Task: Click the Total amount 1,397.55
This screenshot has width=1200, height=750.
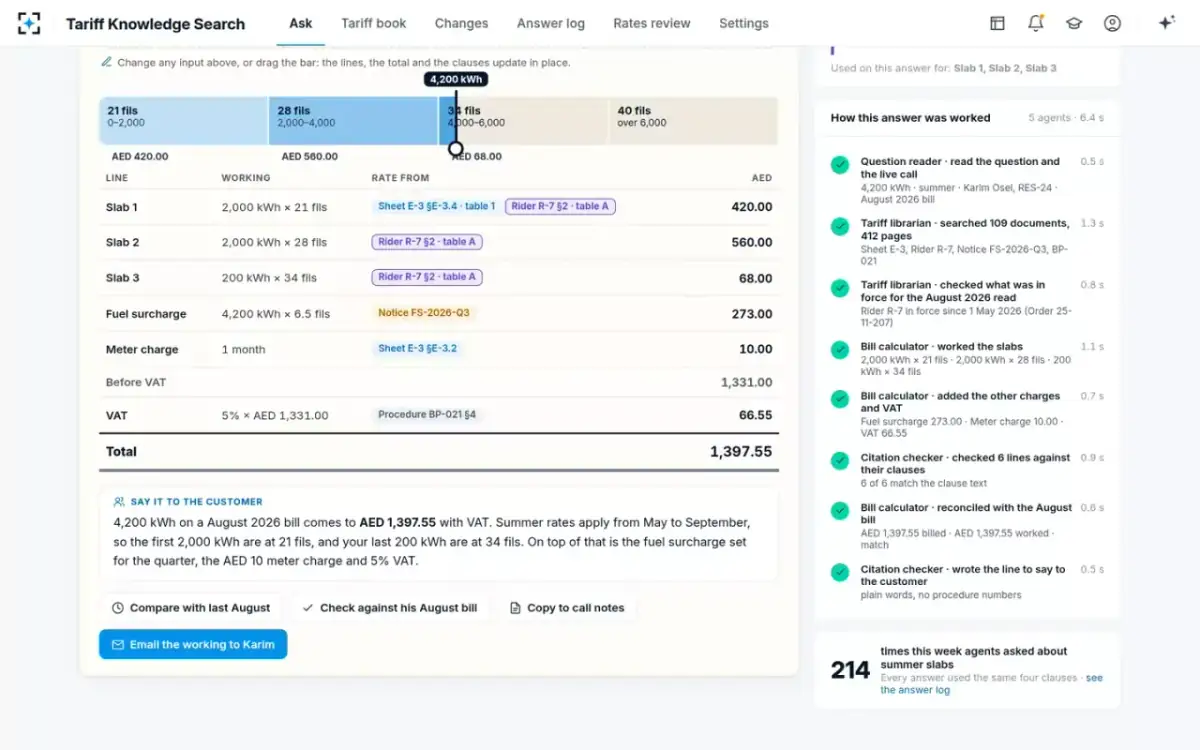Action: tap(741, 451)
